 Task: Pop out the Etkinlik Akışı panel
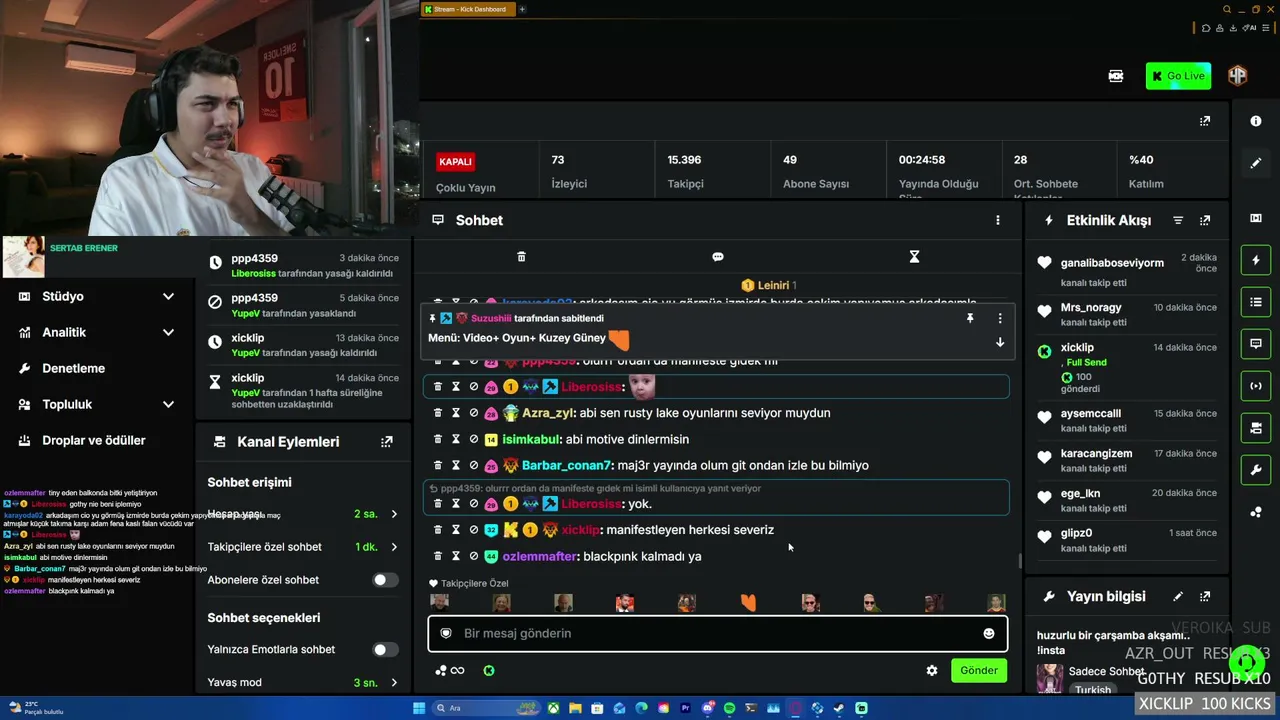pyautogui.click(x=1205, y=220)
